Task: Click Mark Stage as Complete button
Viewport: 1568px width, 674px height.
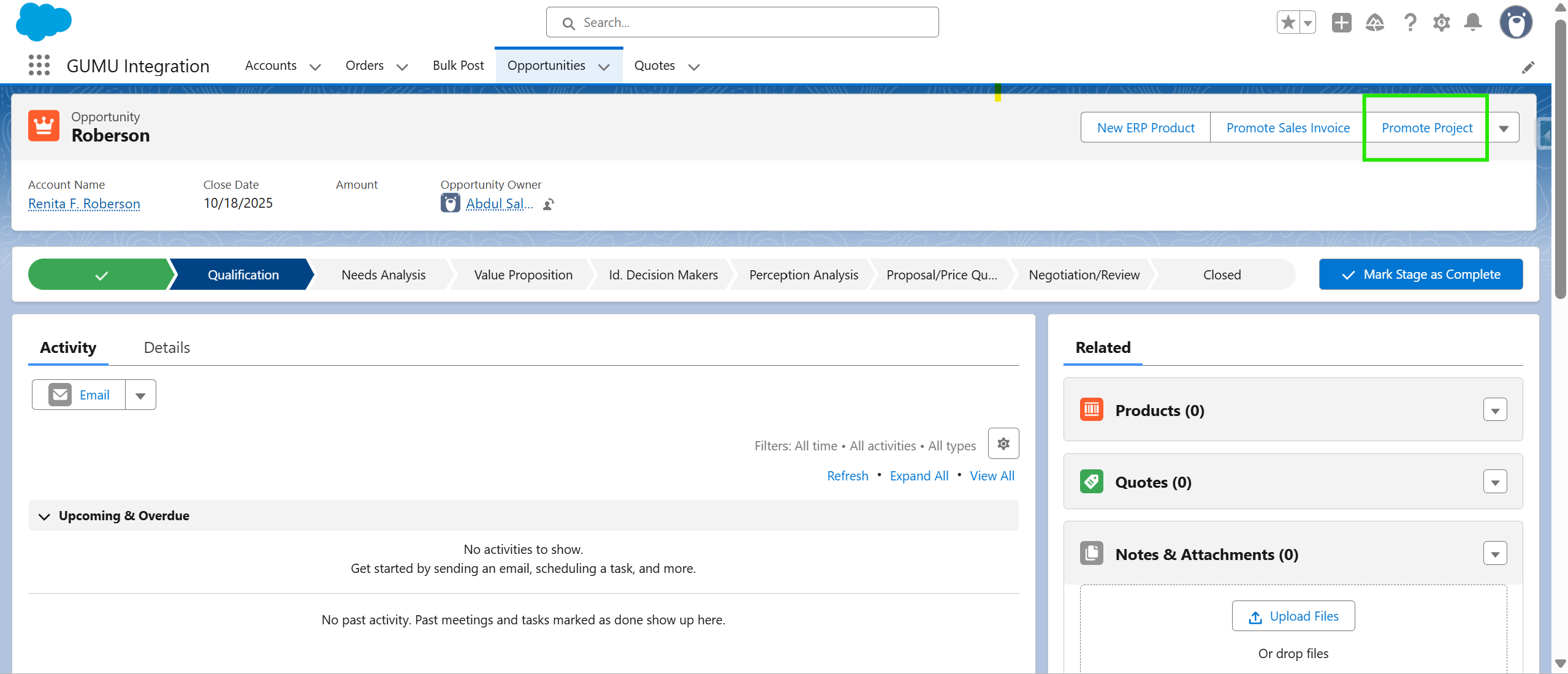Action: pos(1420,275)
